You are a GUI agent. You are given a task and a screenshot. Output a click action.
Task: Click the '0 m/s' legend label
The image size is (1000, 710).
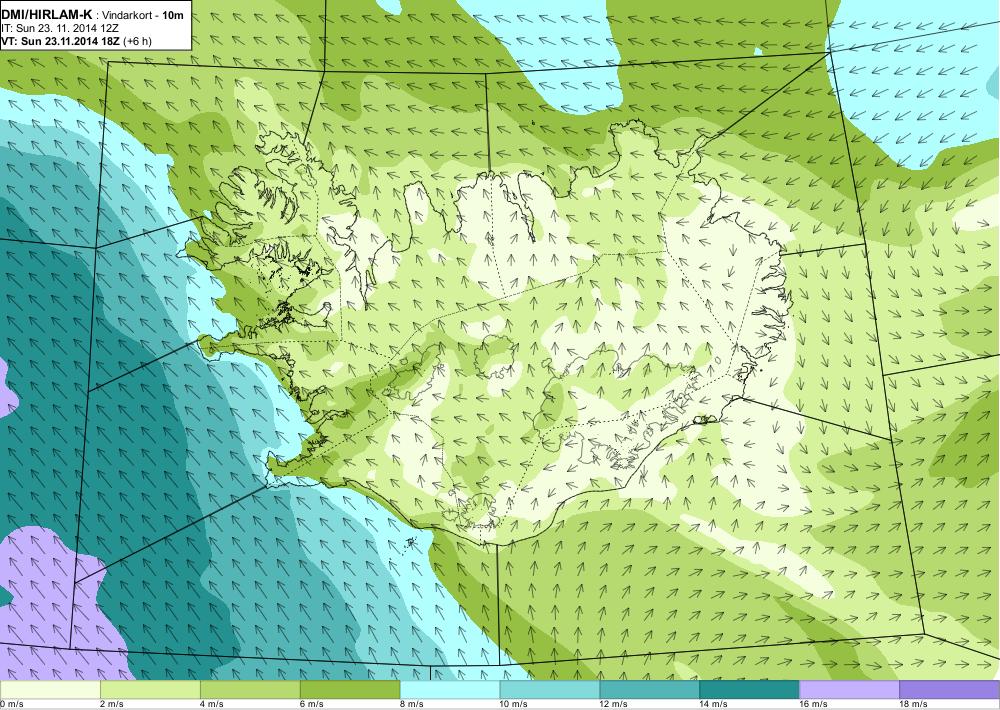(12, 704)
